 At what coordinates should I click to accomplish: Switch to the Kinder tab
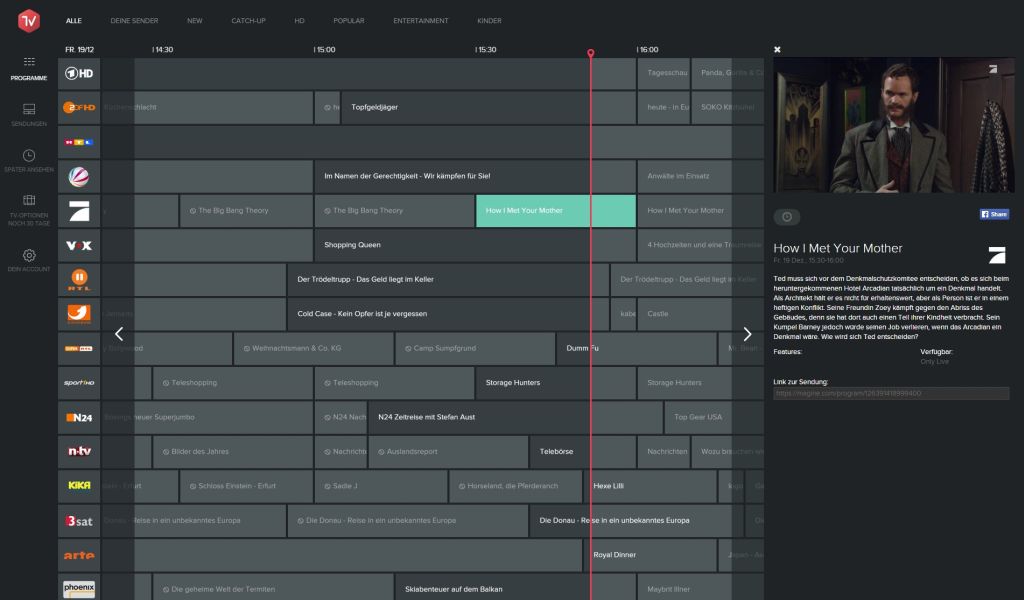point(489,21)
